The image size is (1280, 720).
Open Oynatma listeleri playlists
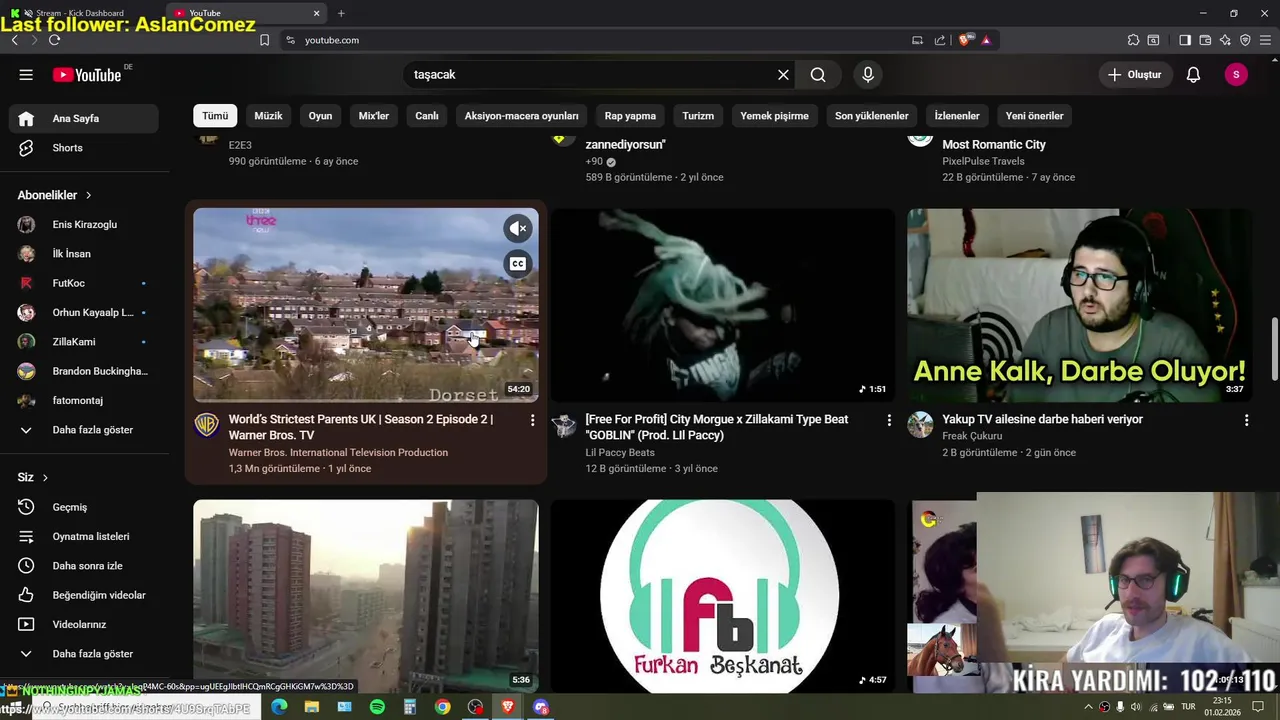tap(84, 536)
